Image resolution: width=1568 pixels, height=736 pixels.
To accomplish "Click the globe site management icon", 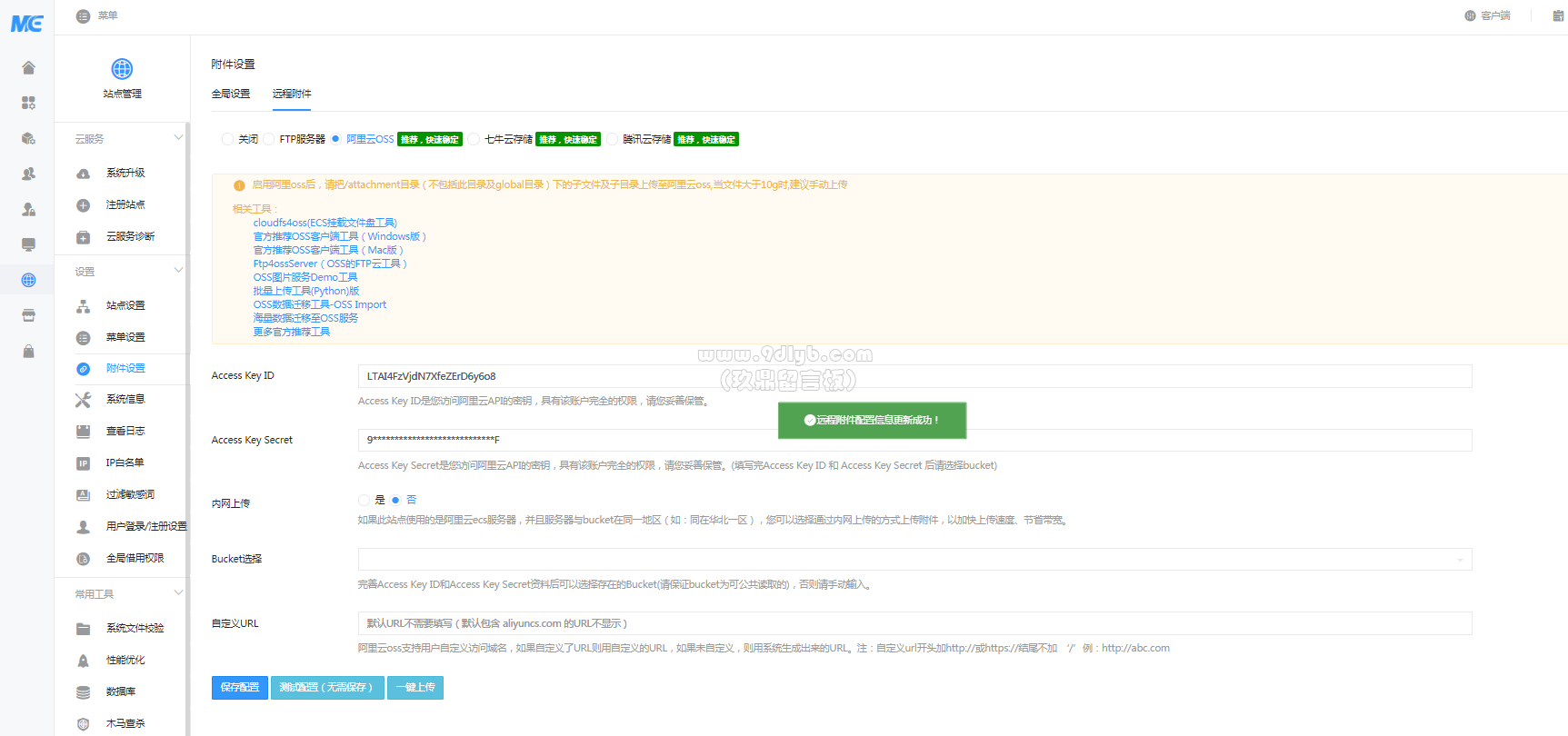I will [122, 69].
